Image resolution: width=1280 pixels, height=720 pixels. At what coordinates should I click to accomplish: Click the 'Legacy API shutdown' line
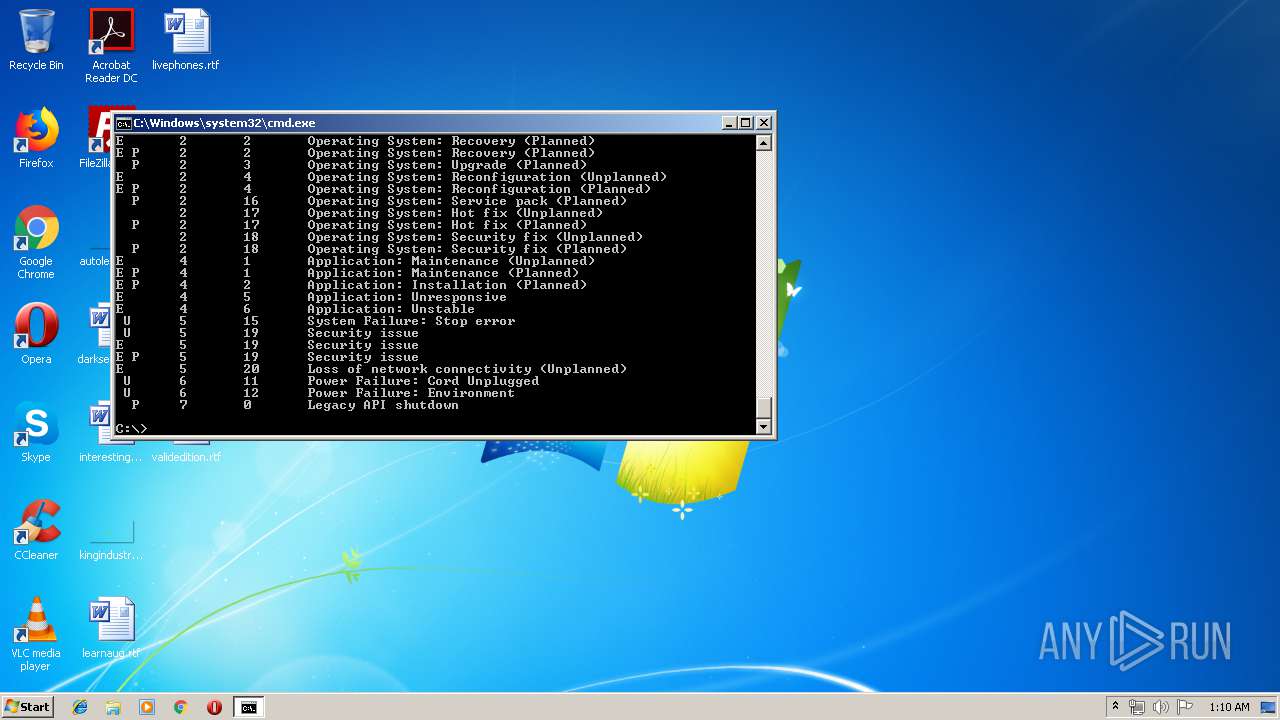(383, 405)
